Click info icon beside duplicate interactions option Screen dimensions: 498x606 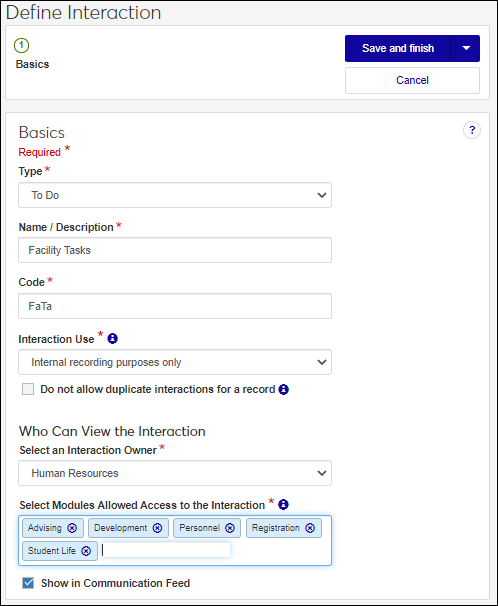tap(284, 389)
